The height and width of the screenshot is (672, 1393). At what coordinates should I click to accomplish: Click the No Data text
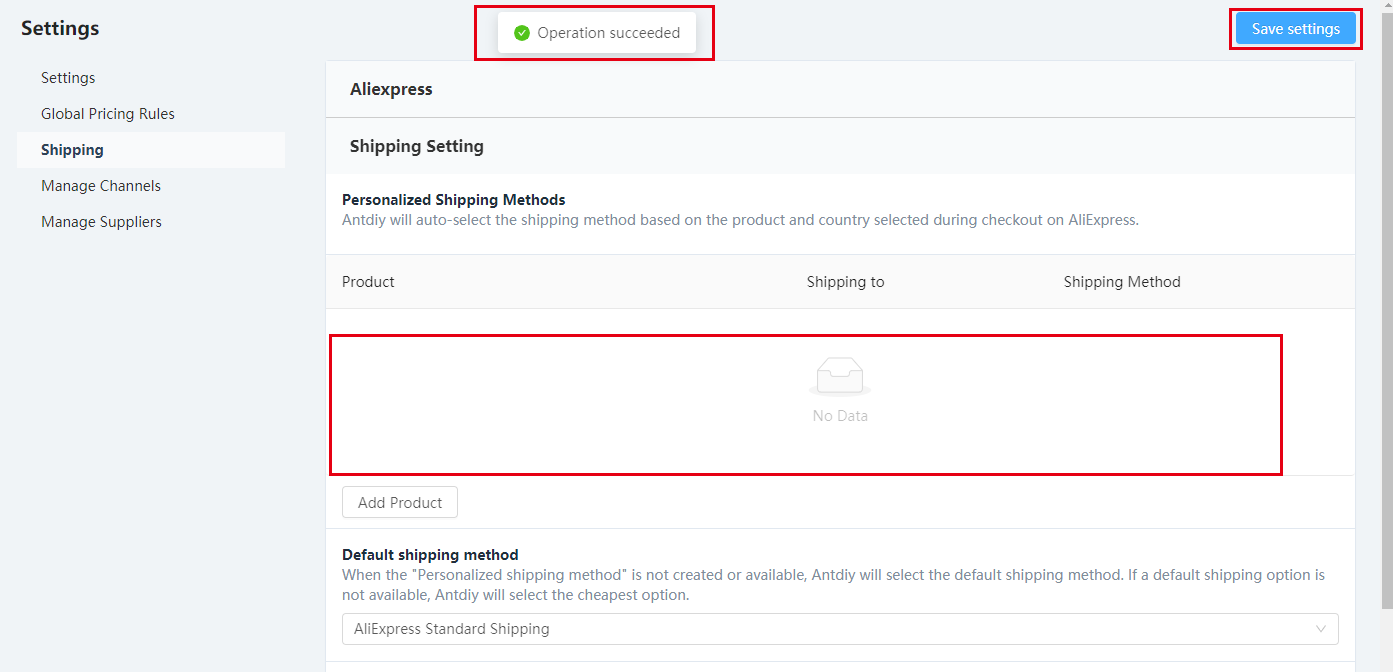click(840, 416)
